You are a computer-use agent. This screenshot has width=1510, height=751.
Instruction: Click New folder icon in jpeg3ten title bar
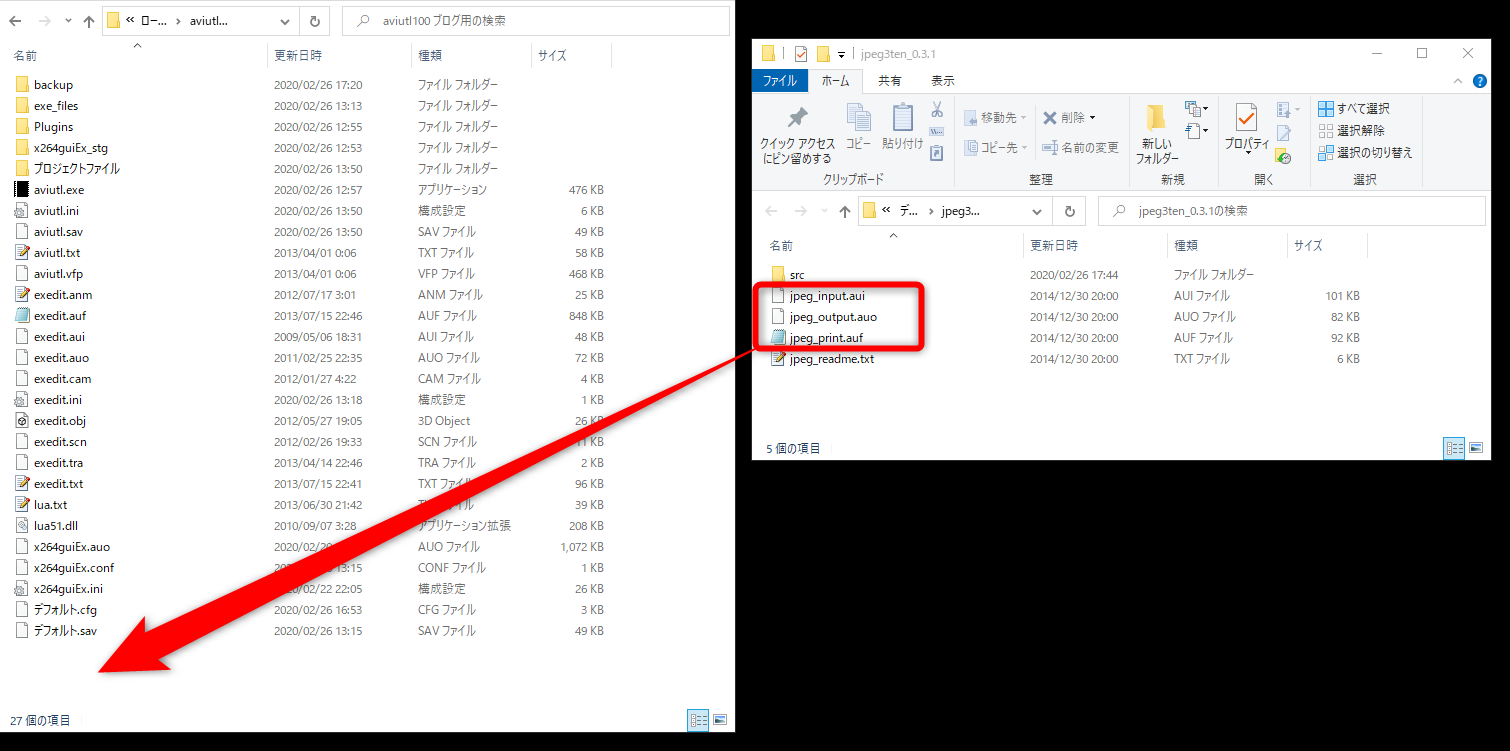(823, 54)
